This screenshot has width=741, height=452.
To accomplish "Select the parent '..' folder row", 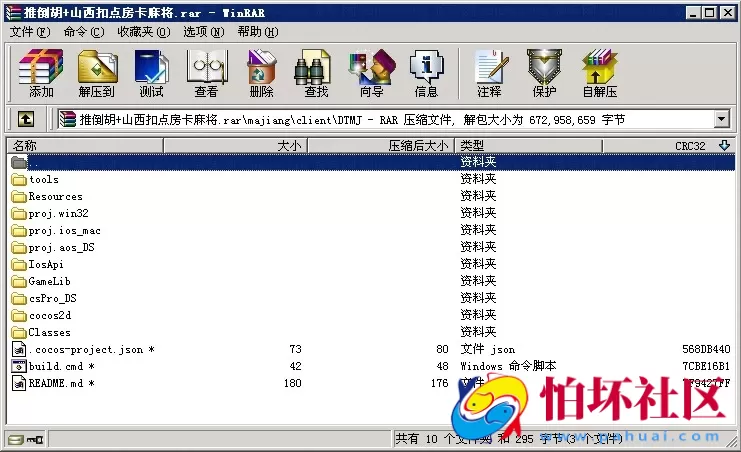I will (x=371, y=162).
